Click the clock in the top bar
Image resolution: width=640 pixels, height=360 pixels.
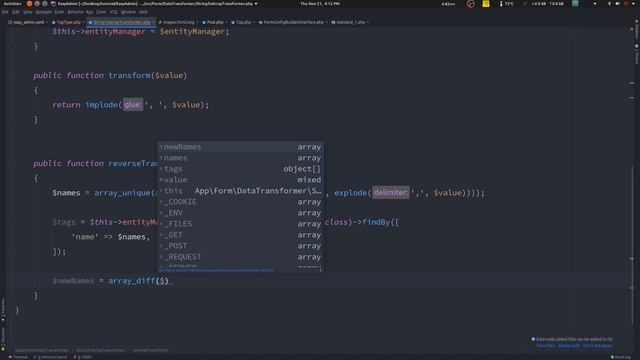320,4
